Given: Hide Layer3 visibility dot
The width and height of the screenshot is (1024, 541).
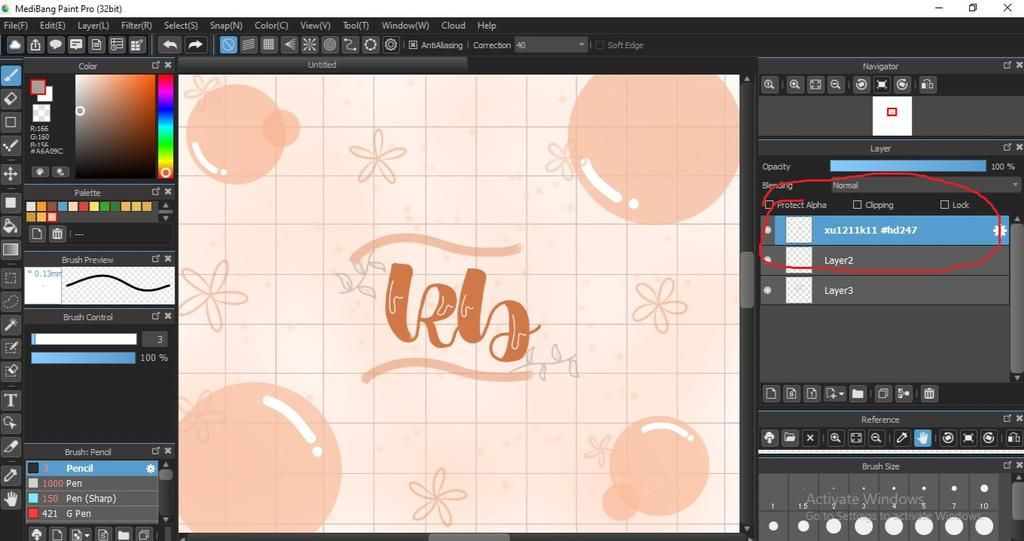Looking at the screenshot, I should [768, 290].
